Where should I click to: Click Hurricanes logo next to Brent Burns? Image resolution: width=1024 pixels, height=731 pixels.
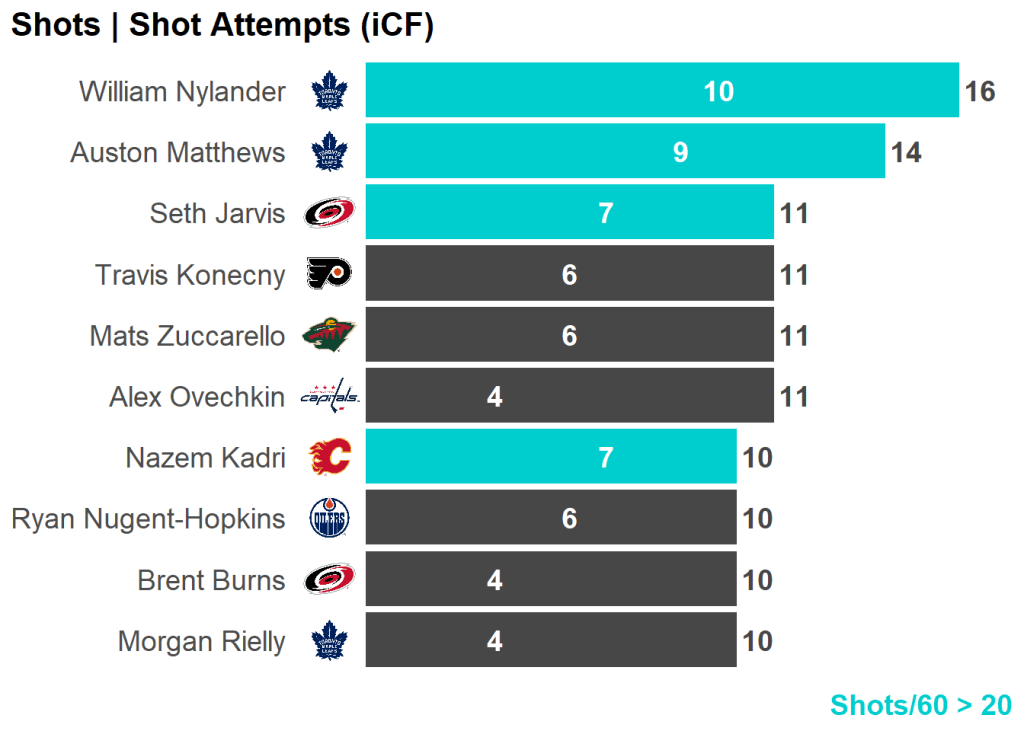(x=328, y=580)
